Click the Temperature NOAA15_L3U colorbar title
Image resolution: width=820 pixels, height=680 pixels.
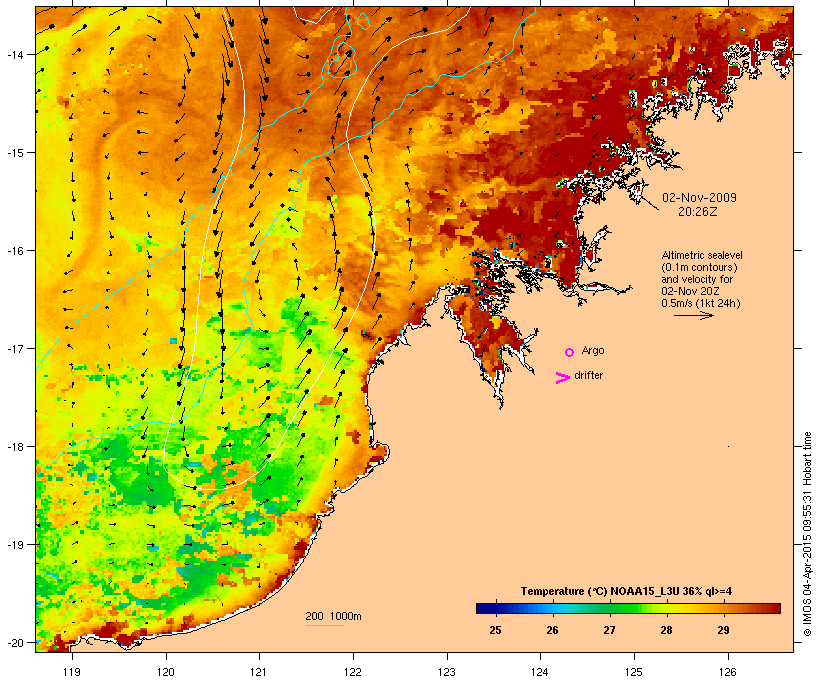click(x=626, y=592)
